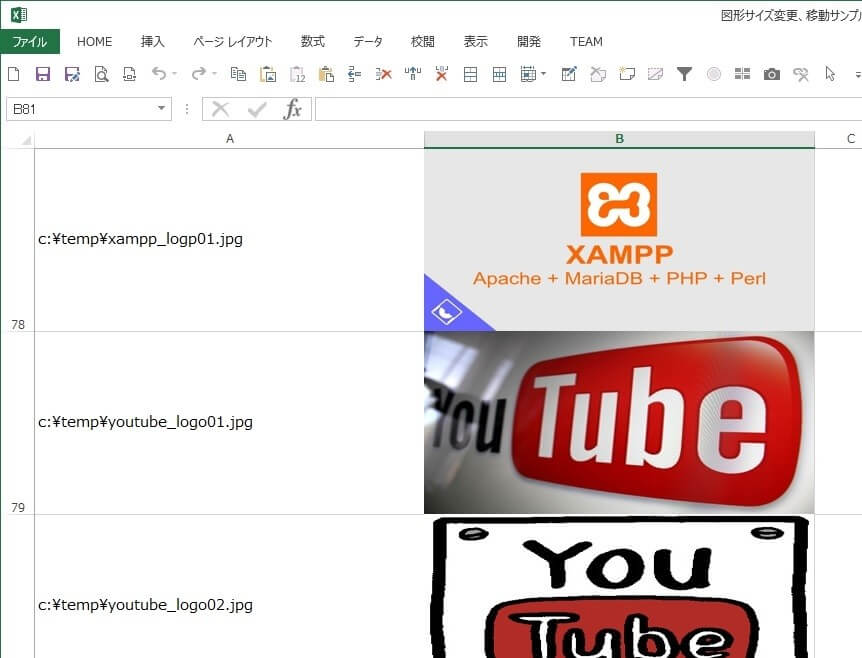Toggle the AutoFilter funnel icon

coord(684,74)
